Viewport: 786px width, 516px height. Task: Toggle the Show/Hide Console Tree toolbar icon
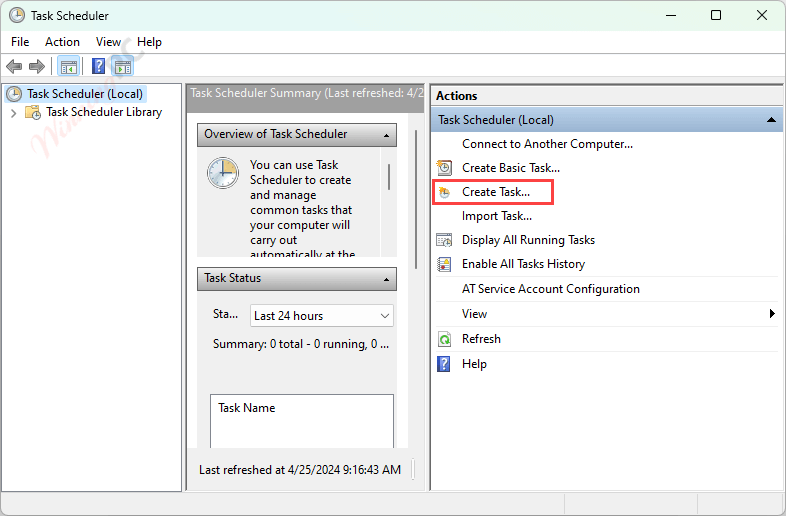(69, 66)
